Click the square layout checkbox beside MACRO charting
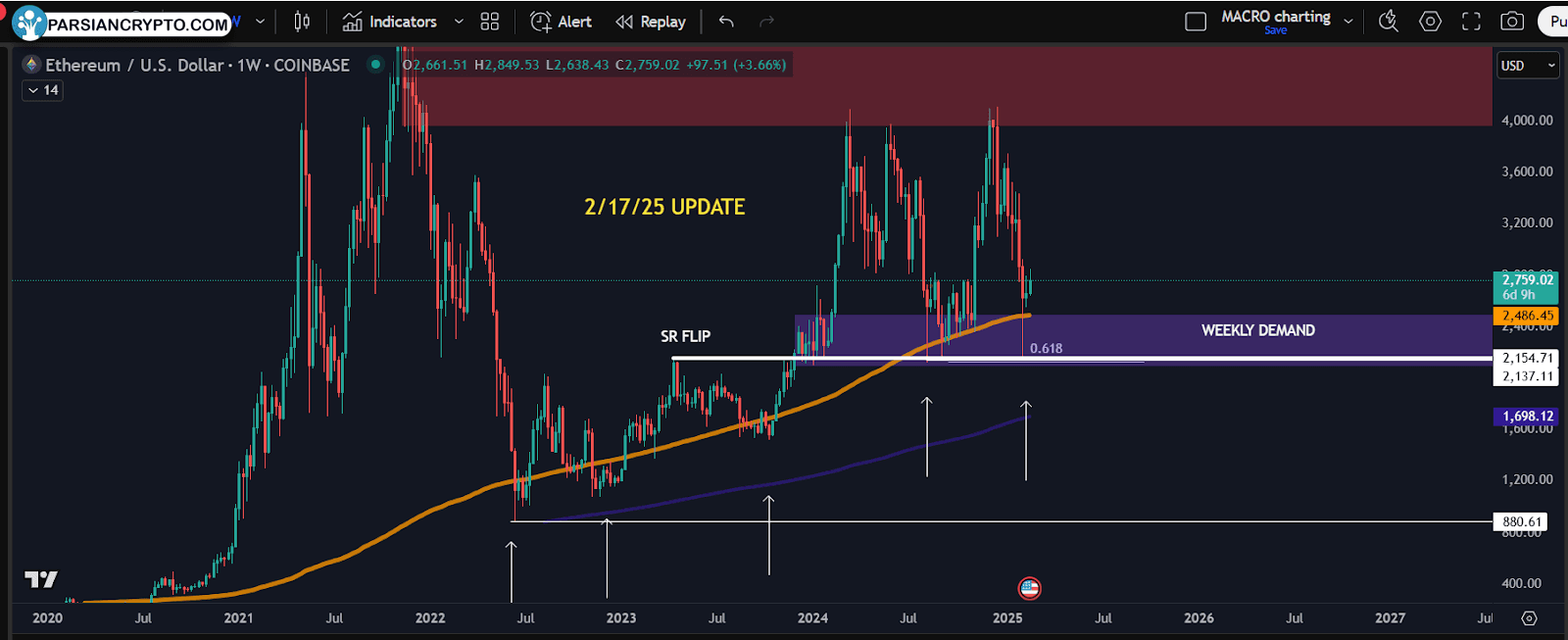1568x640 pixels. click(x=1196, y=22)
